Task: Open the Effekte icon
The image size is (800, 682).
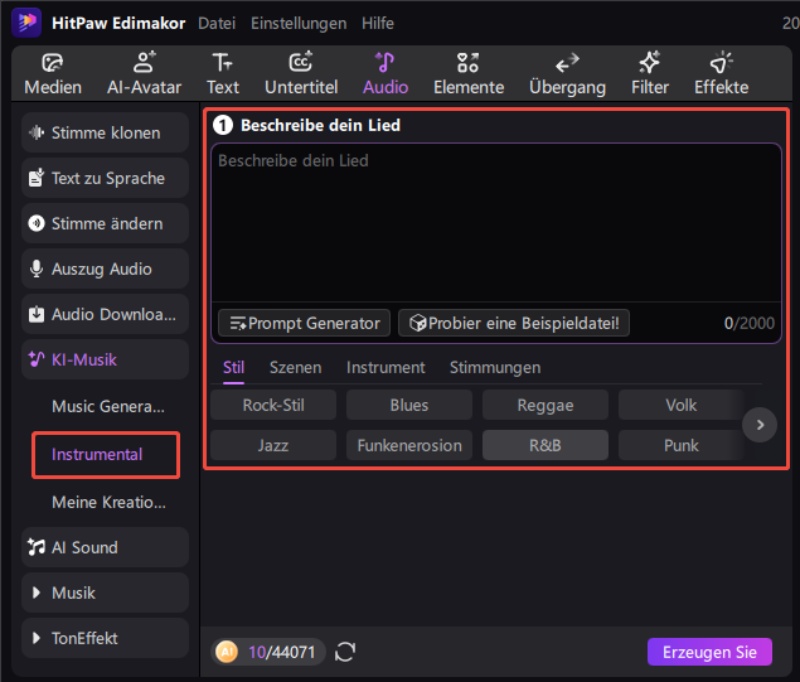Action: pyautogui.click(x=721, y=62)
